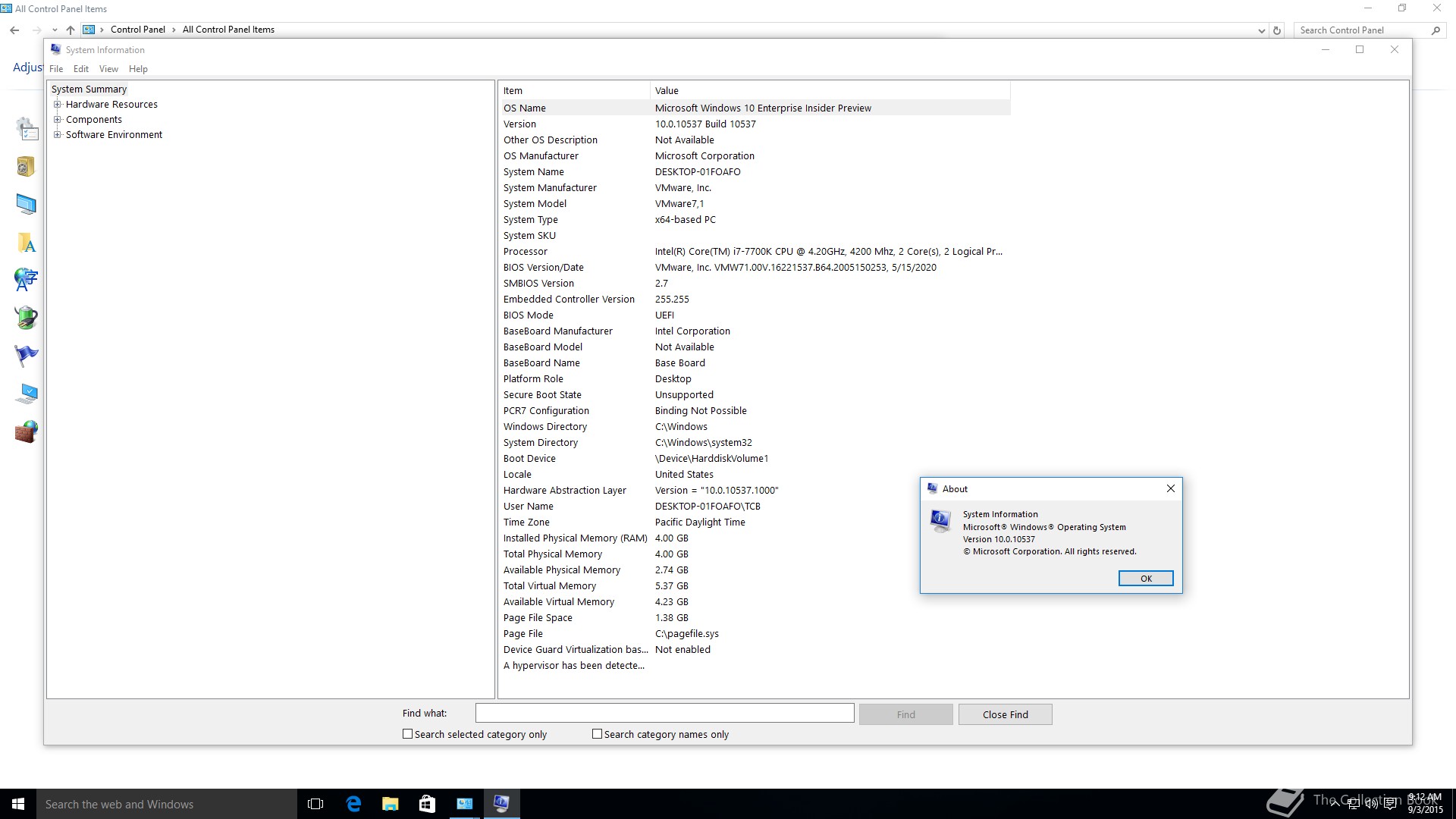Image resolution: width=1456 pixels, height=819 pixels.
Task: Select the OS Name row
Action: [x=755, y=108]
